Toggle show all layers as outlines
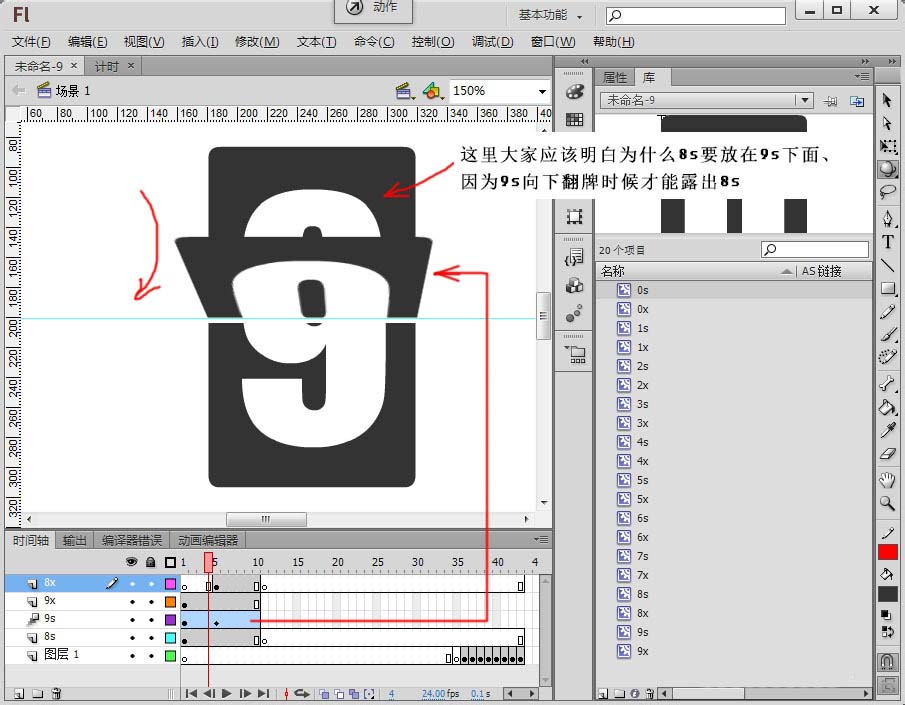The width and height of the screenshot is (905, 705). pyautogui.click(x=170, y=562)
